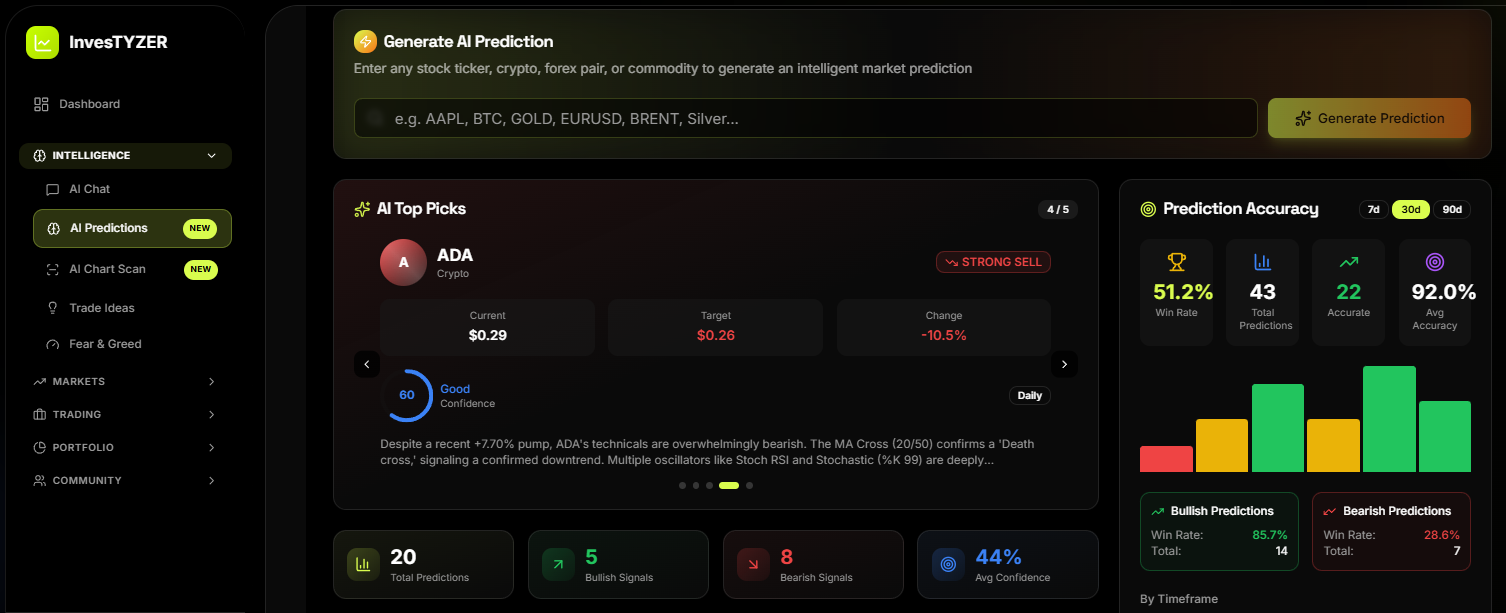Open the Dashboard from the sidebar
The image size is (1506, 613).
click(90, 104)
